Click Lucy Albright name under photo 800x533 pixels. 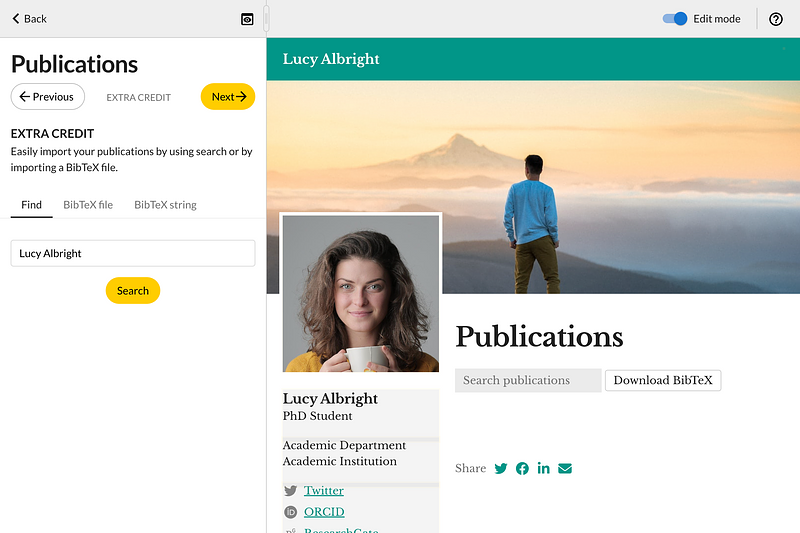[x=330, y=399]
